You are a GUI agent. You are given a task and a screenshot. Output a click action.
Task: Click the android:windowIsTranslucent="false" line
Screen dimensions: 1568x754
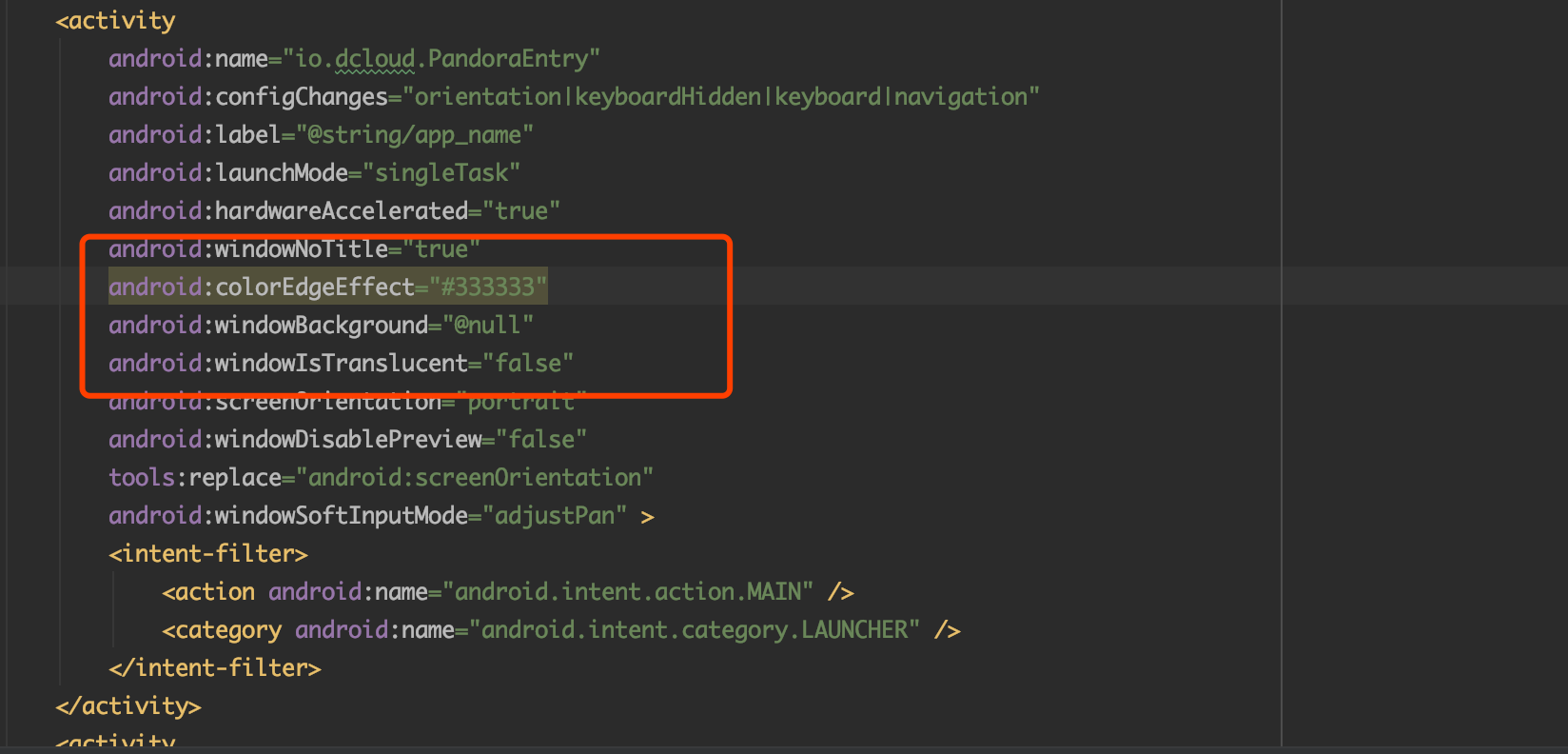pos(341,364)
